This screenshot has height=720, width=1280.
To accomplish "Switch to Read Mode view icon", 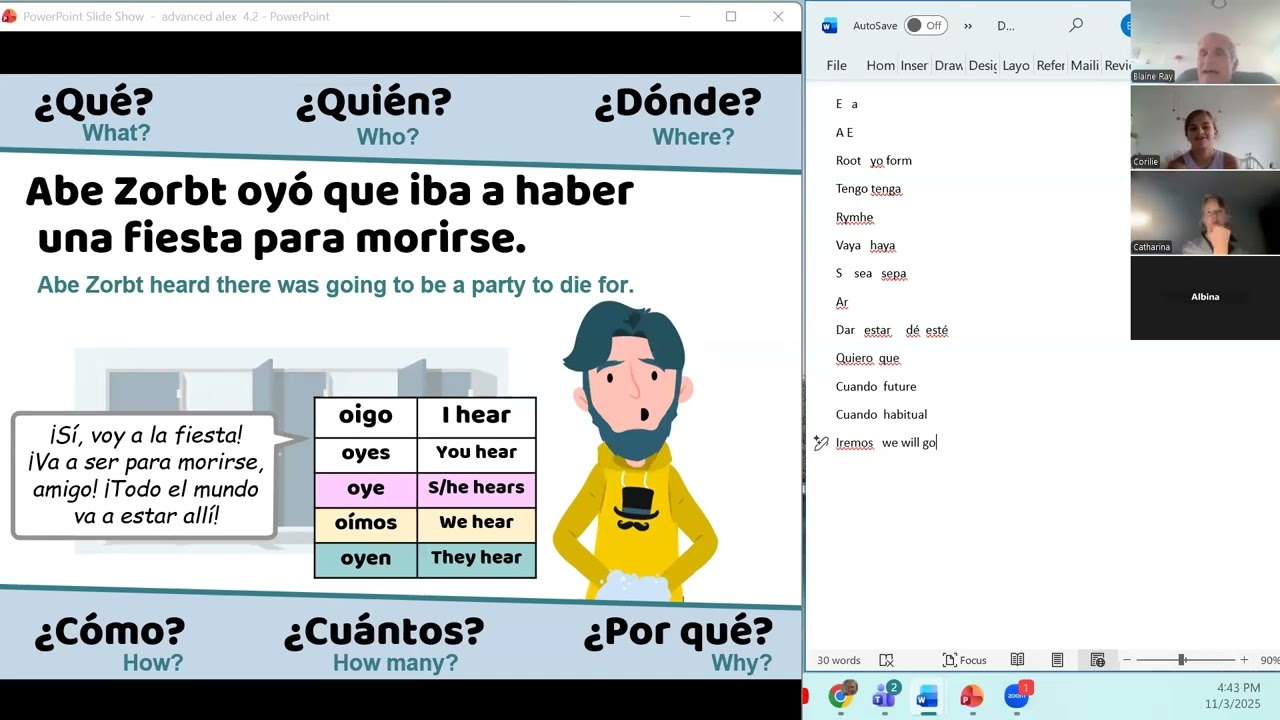I will pos(1017,660).
